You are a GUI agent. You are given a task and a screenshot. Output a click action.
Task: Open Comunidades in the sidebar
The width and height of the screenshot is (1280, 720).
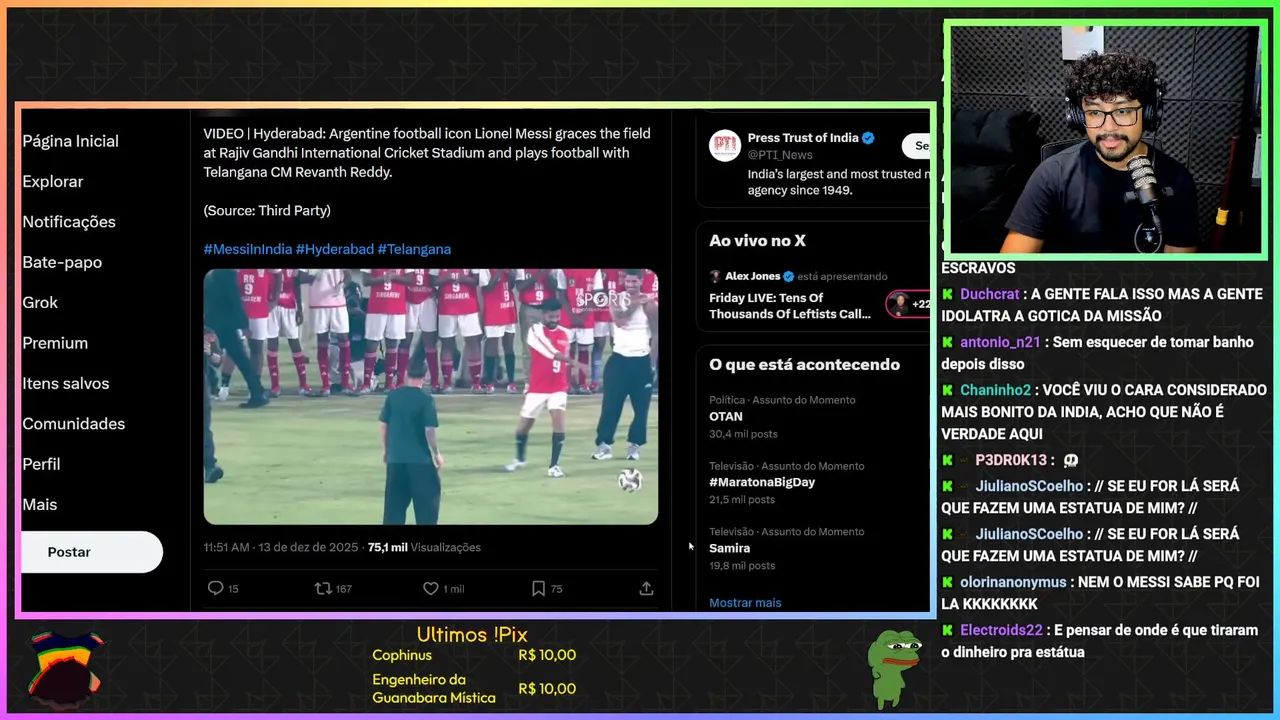click(74, 424)
